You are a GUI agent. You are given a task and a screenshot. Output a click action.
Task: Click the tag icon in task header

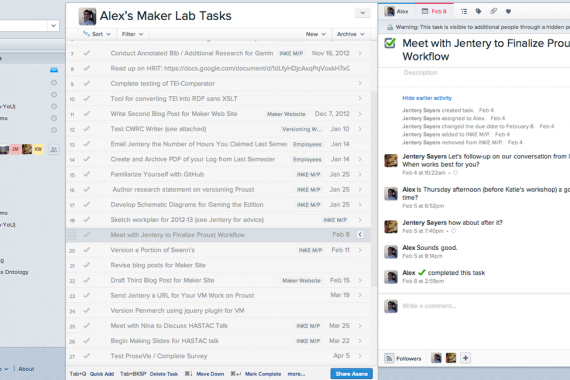click(x=478, y=12)
